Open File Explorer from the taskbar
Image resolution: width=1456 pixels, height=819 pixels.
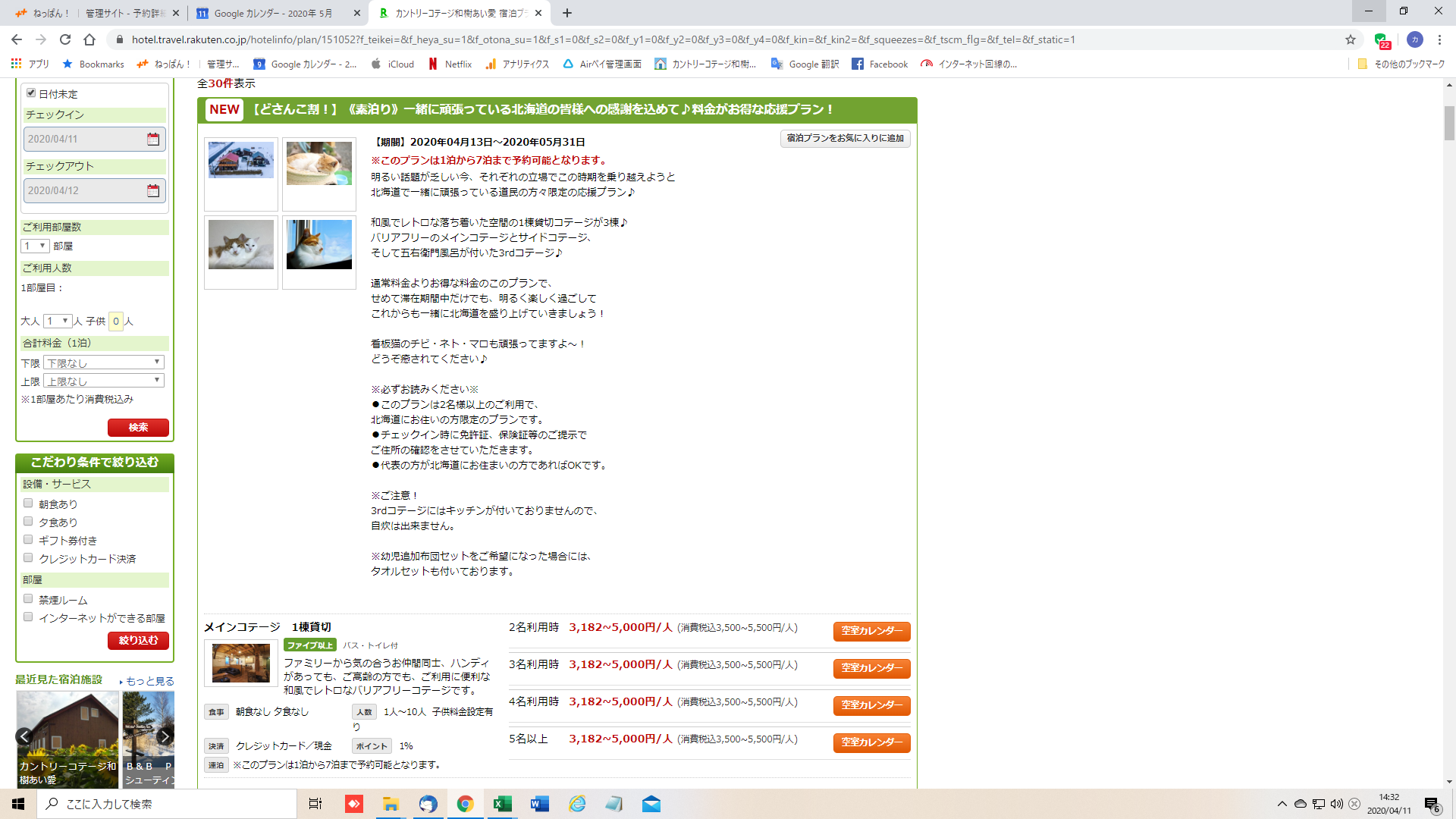391,804
